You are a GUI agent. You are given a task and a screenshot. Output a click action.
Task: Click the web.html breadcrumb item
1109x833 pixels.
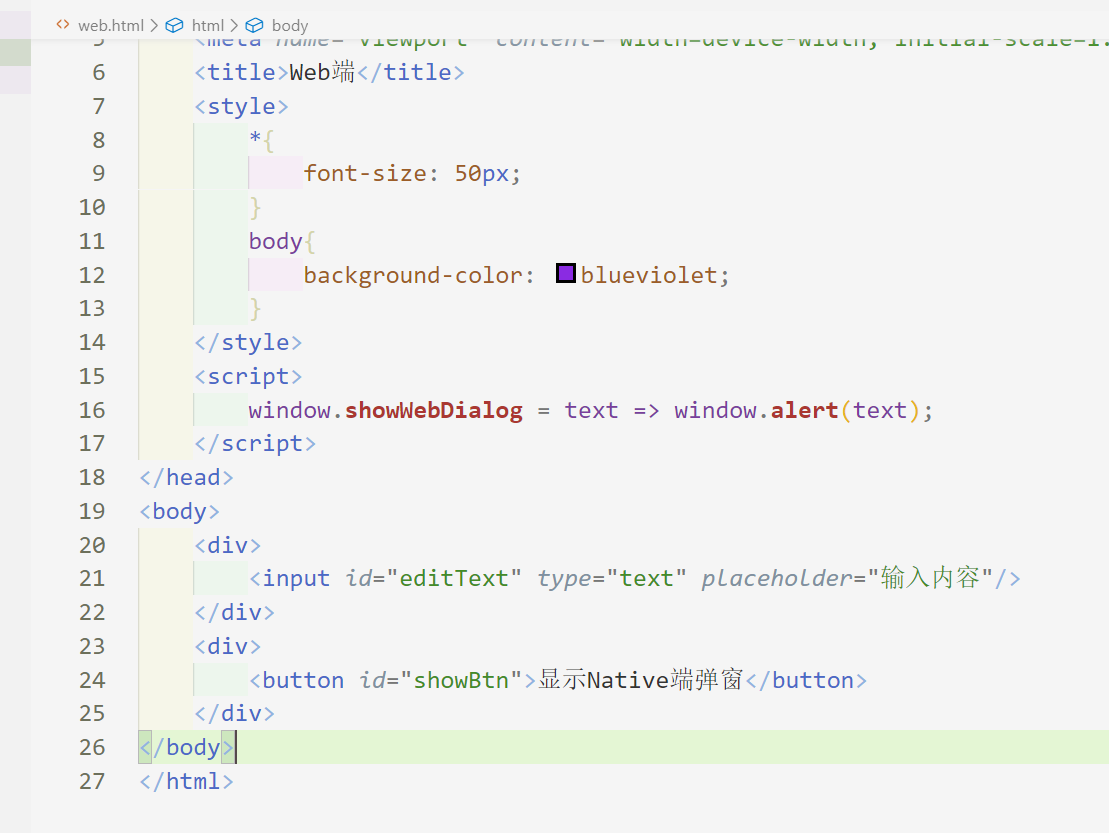click(110, 25)
